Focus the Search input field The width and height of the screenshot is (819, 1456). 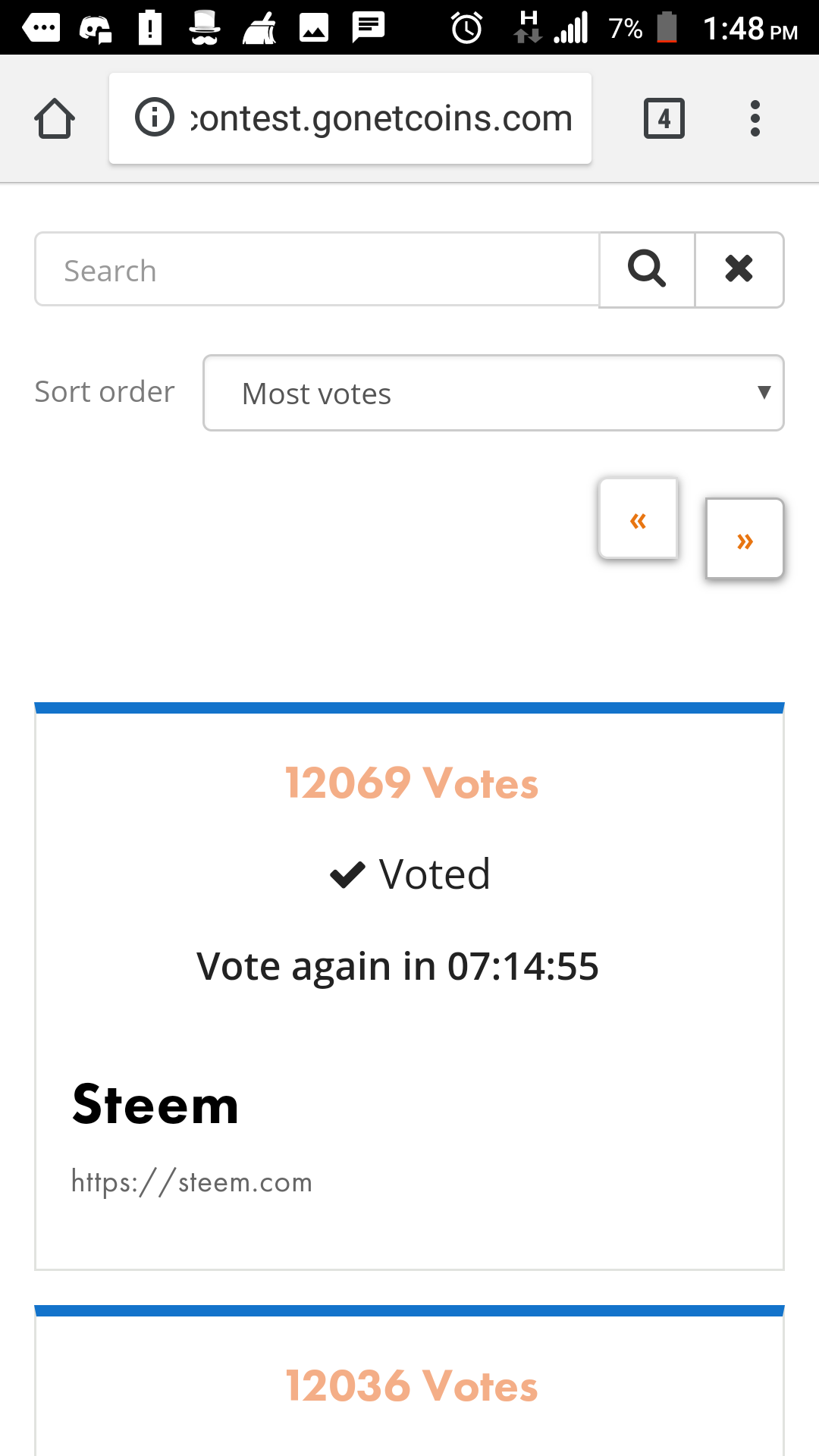317,269
